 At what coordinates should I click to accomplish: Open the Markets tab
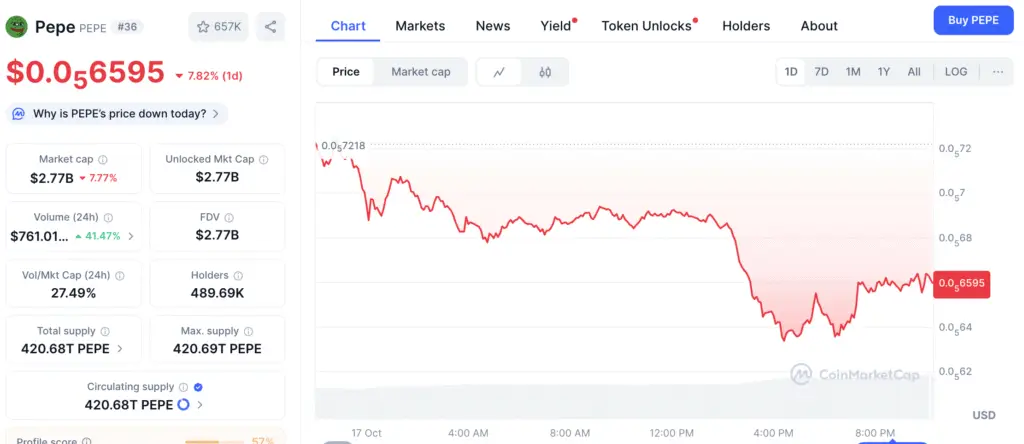[420, 26]
